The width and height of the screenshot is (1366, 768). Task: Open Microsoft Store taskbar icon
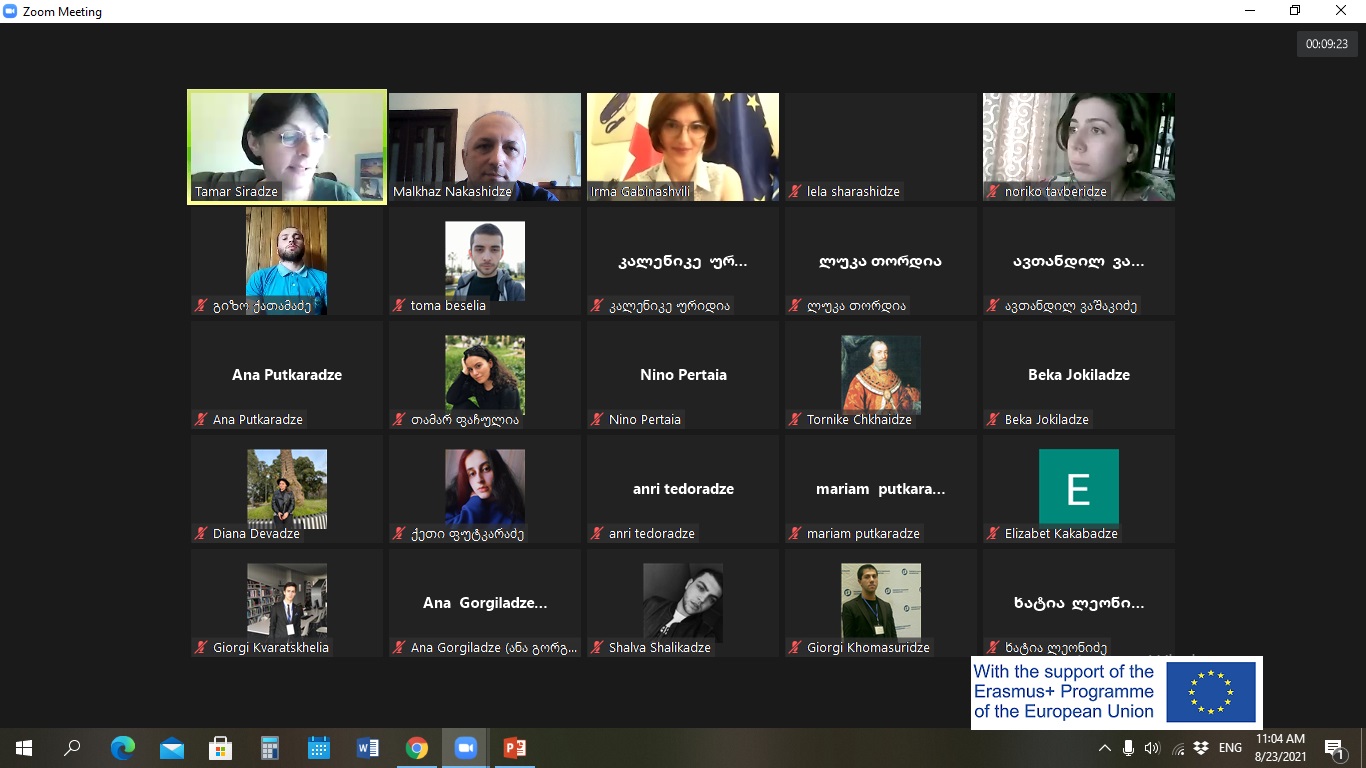coord(221,748)
